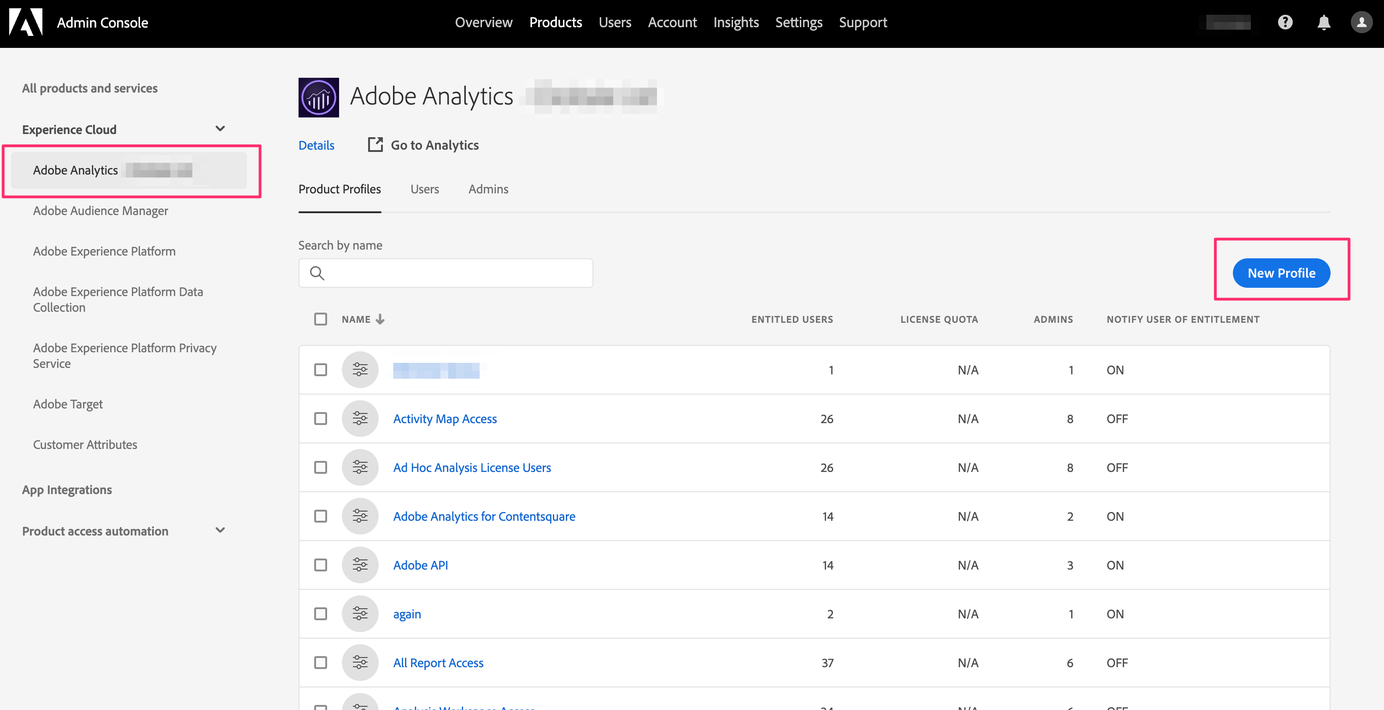Open the Insights menu
1384x710 pixels.
click(x=736, y=22)
